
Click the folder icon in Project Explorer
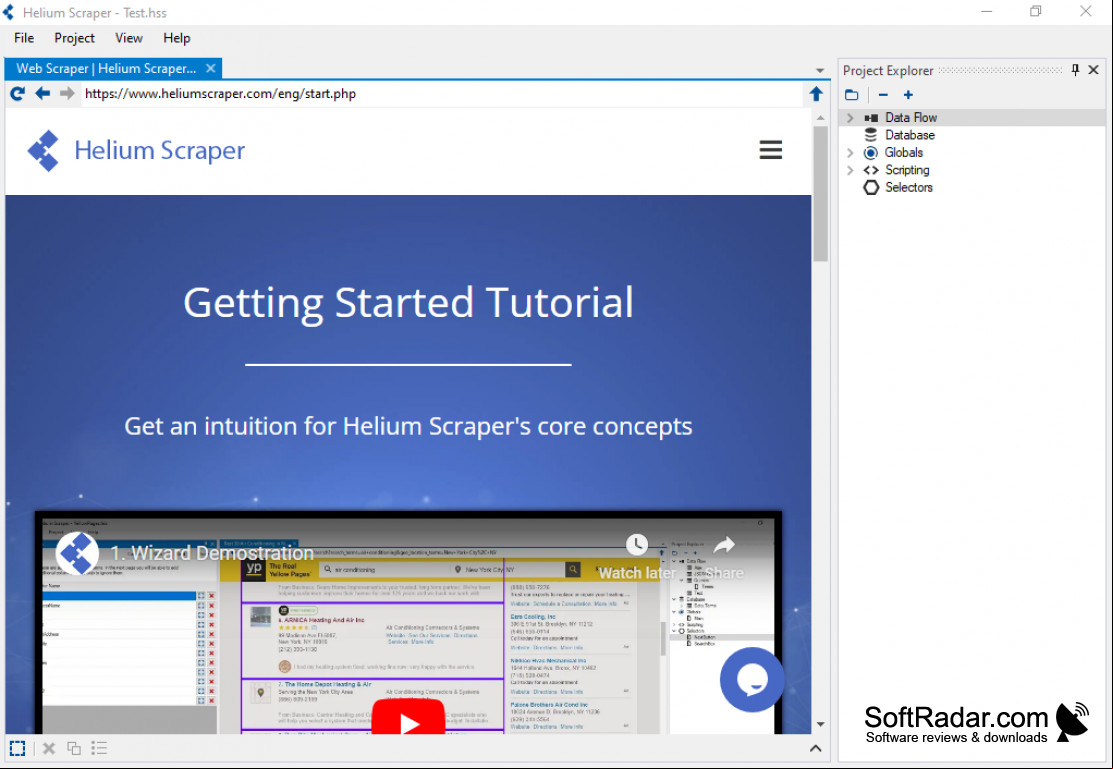tap(852, 94)
